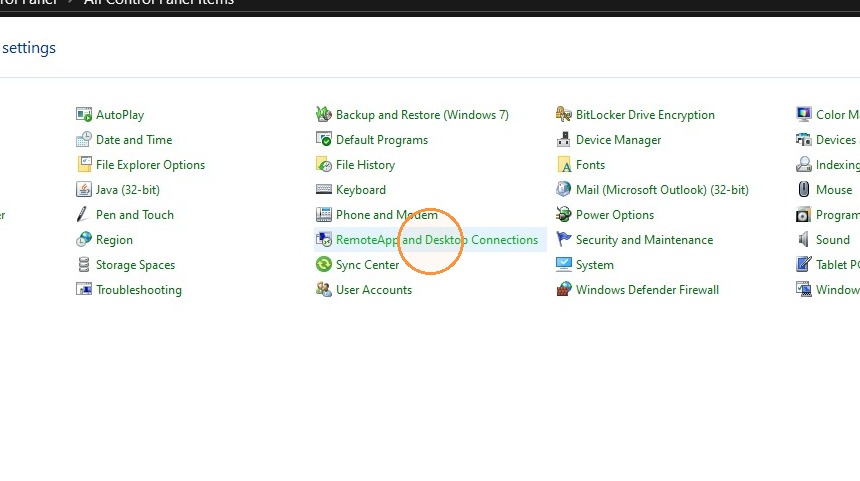Go to Storage Spaces link

(x=135, y=265)
